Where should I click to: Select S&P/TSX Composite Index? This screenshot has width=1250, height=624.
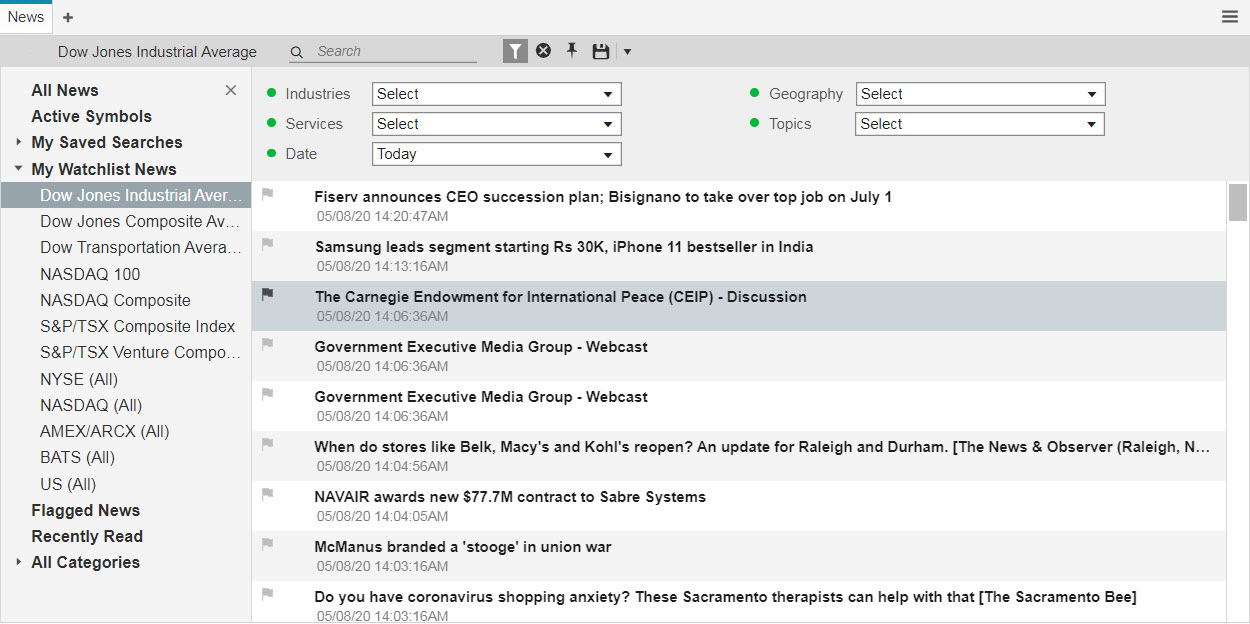coord(138,326)
